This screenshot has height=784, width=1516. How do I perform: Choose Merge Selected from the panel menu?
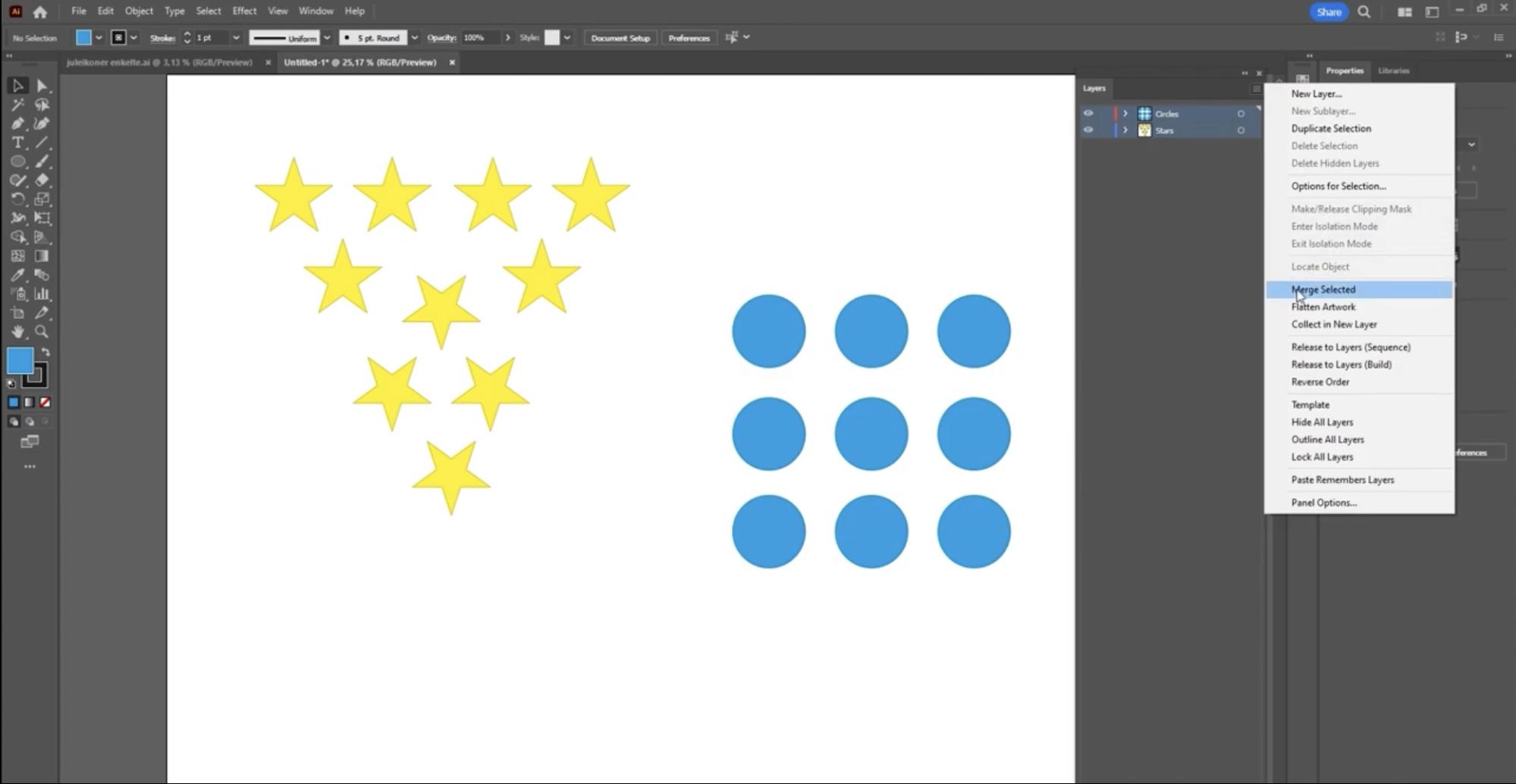click(1323, 289)
